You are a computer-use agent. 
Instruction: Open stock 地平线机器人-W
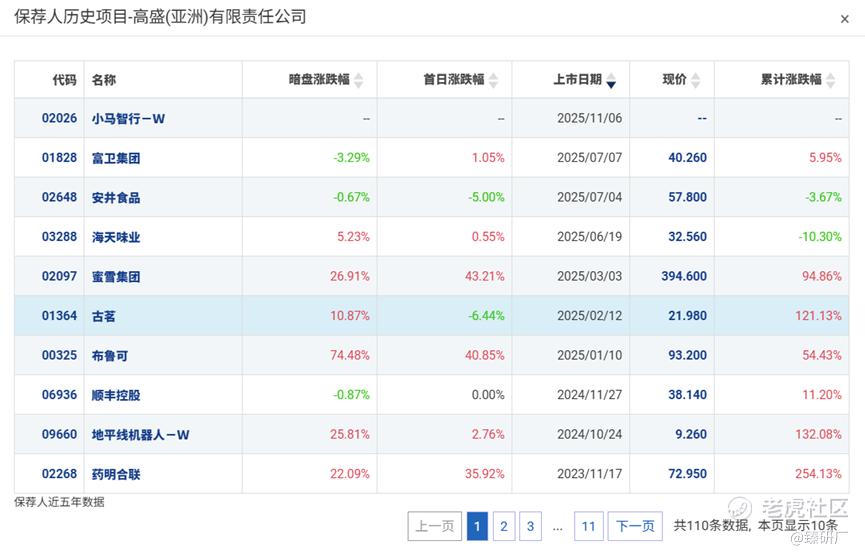point(140,435)
